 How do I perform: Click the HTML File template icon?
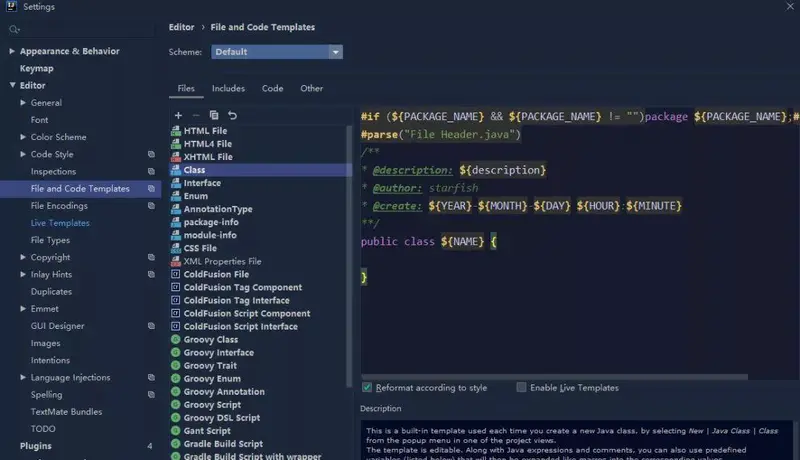(x=176, y=131)
